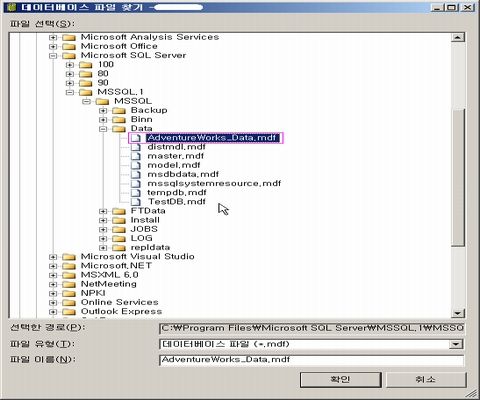
Task: Expand the FTData folder node
Action: [103, 211]
